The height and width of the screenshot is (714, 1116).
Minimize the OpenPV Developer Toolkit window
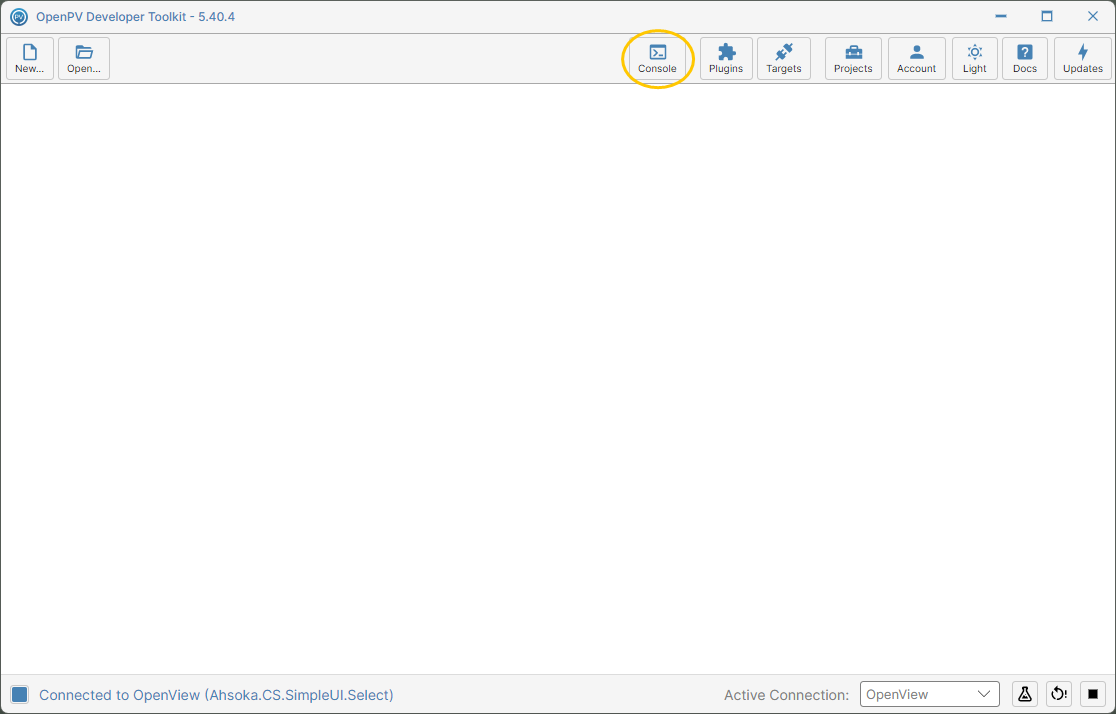(x=1001, y=16)
